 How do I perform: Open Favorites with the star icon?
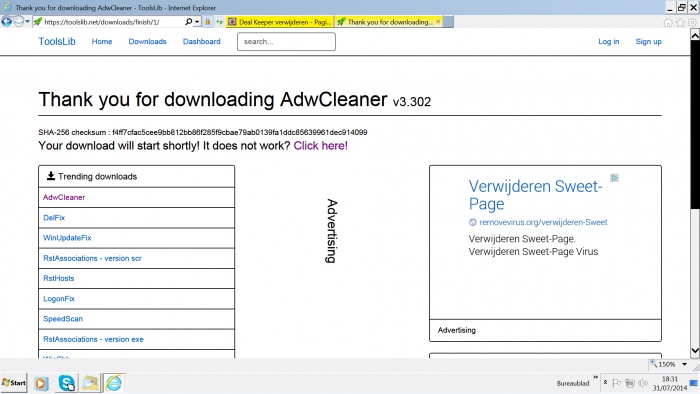point(680,22)
